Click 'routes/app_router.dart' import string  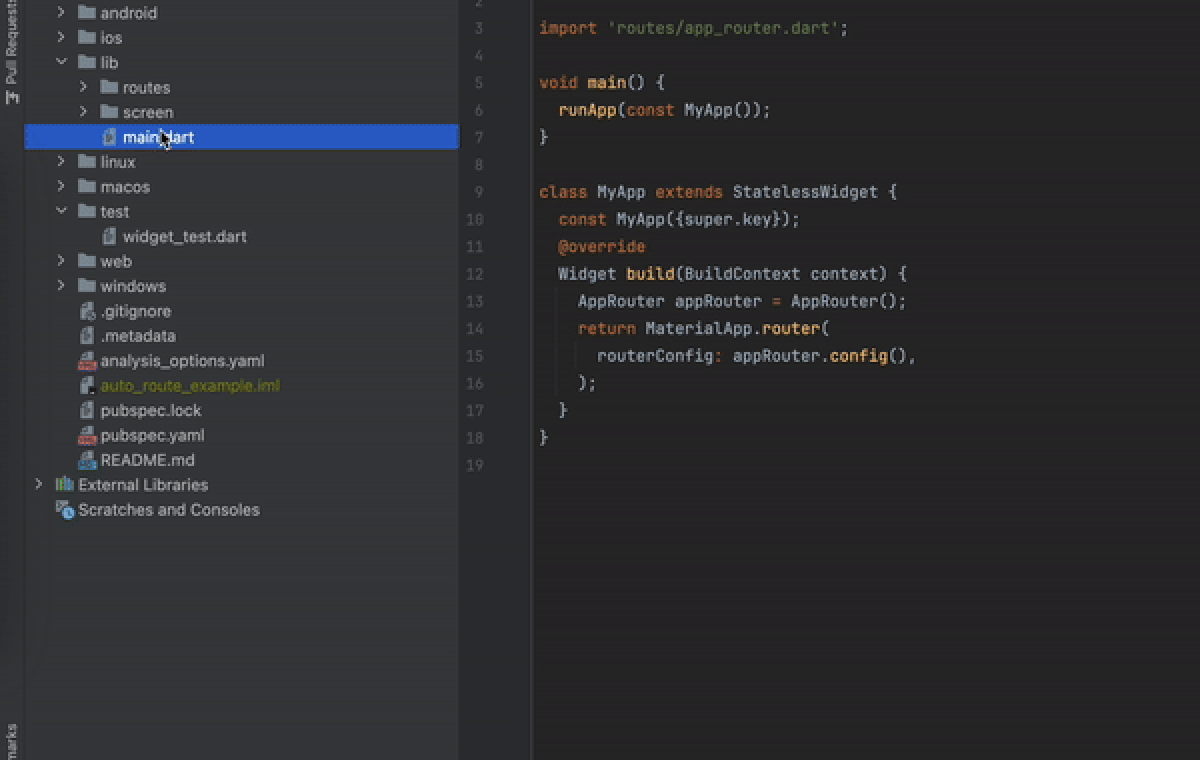click(723, 28)
